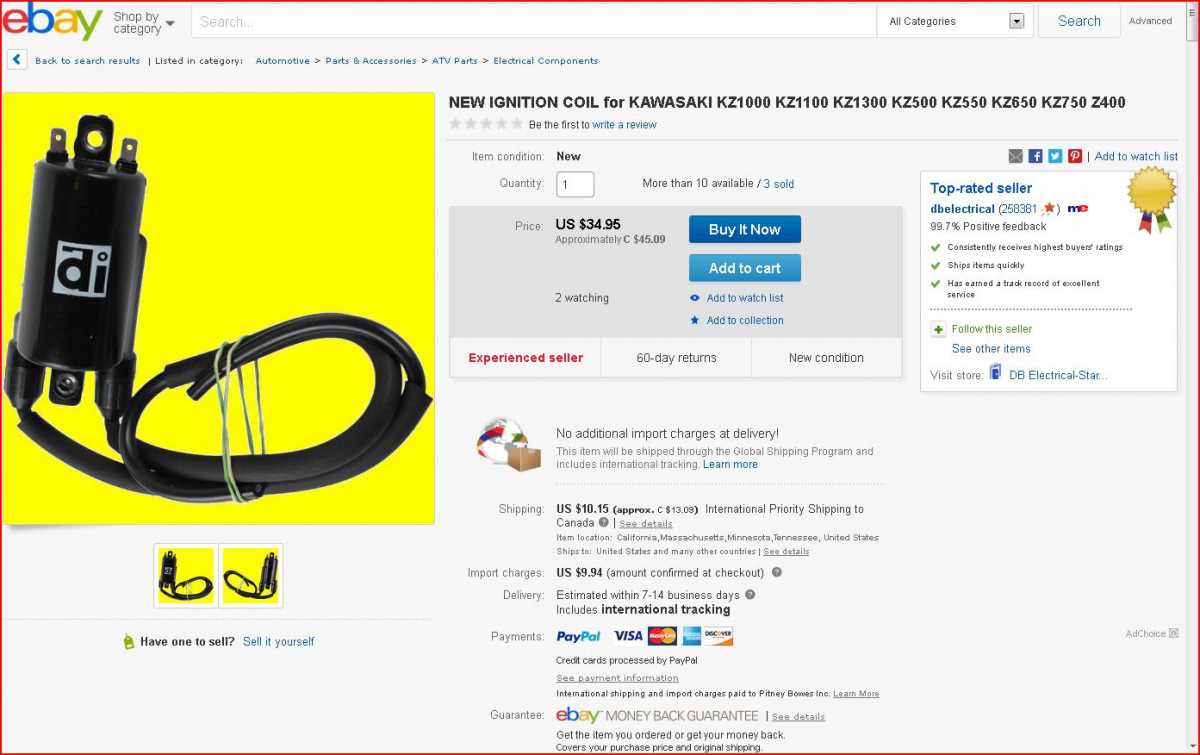Image resolution: width=1200 pixels, height=755 pixels.
Task: Open the Electrical Components breadcrumb
Action: coord(546,61)
